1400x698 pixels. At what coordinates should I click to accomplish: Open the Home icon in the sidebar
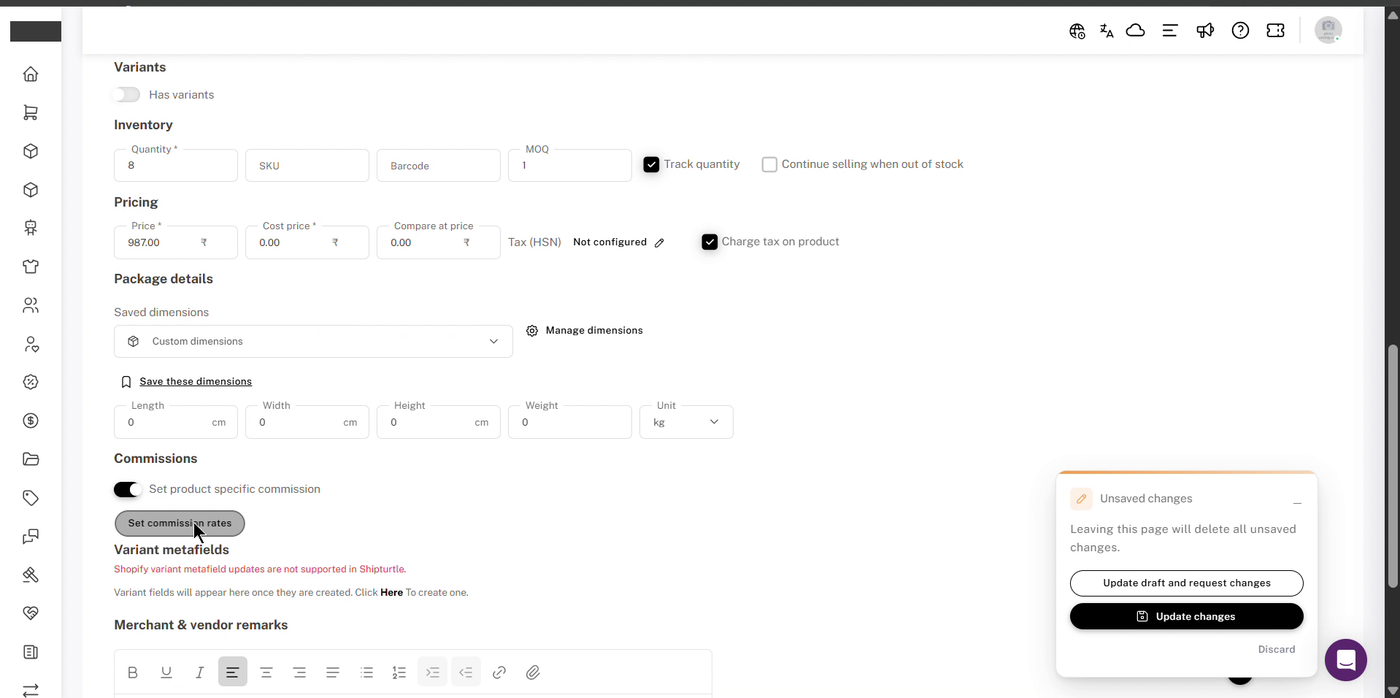click(31, 74)
